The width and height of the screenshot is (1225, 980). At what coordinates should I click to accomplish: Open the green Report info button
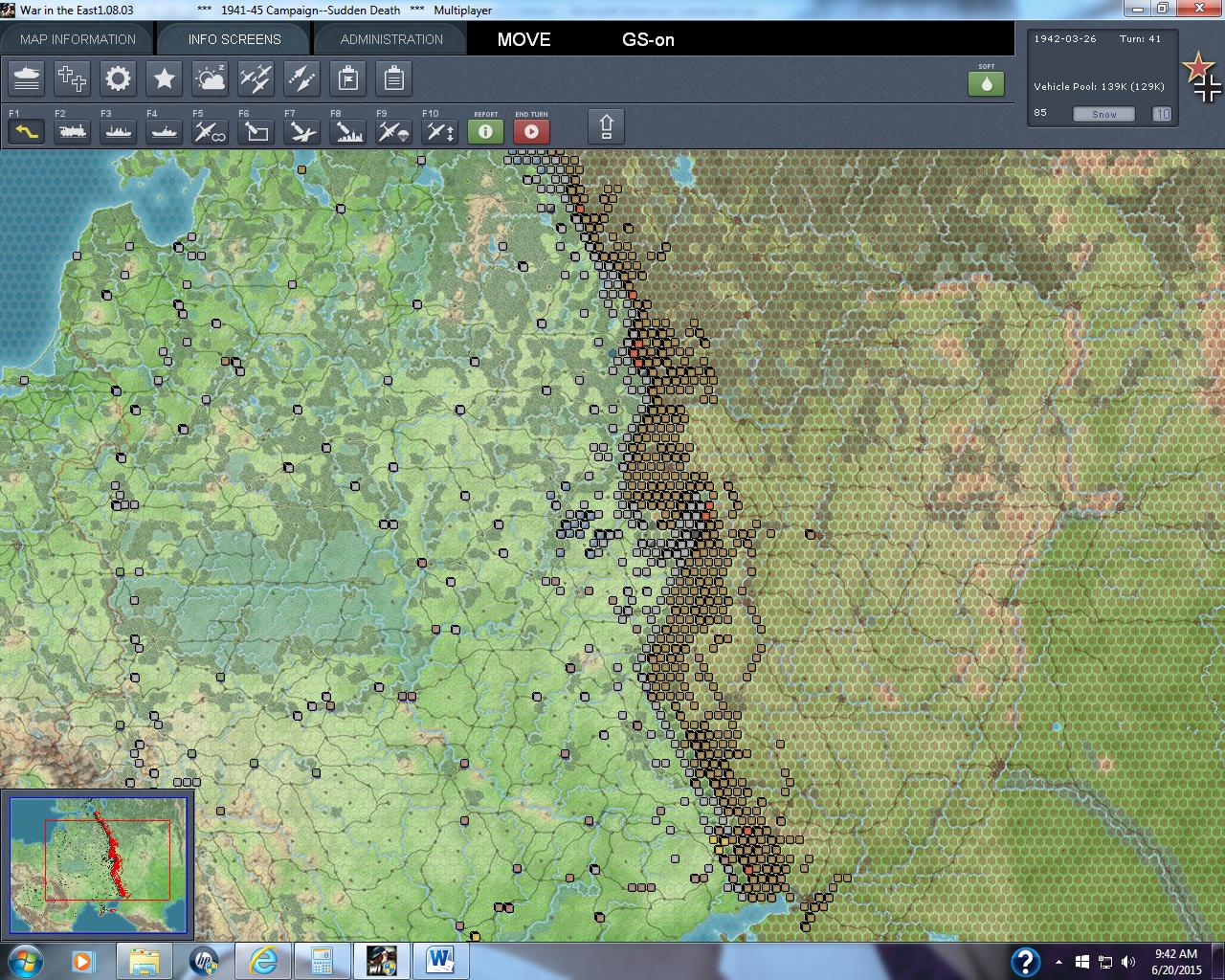pos(486,130)
